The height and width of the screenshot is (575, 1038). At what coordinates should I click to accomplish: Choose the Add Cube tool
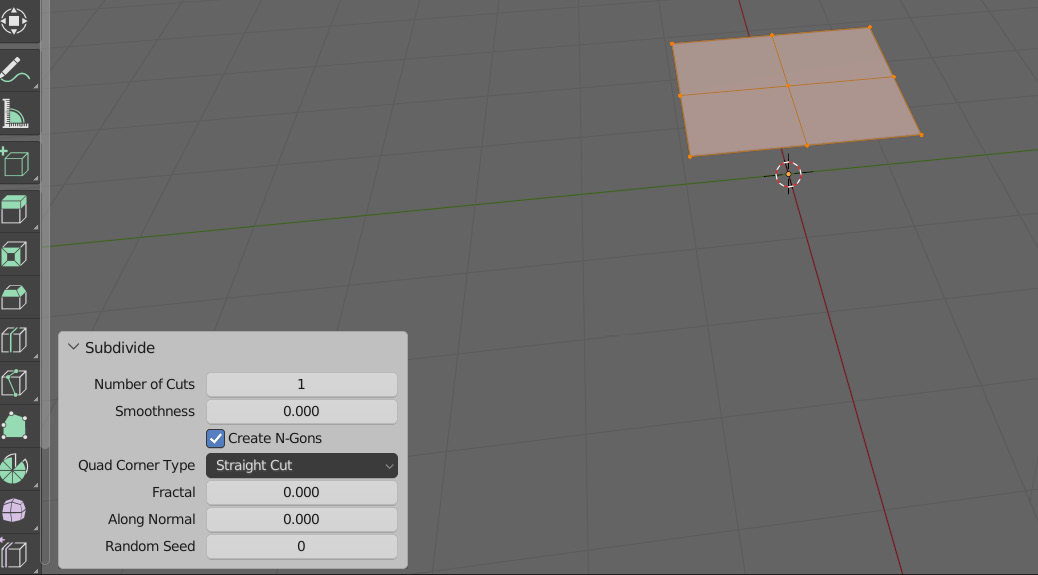tap(15, 163)
